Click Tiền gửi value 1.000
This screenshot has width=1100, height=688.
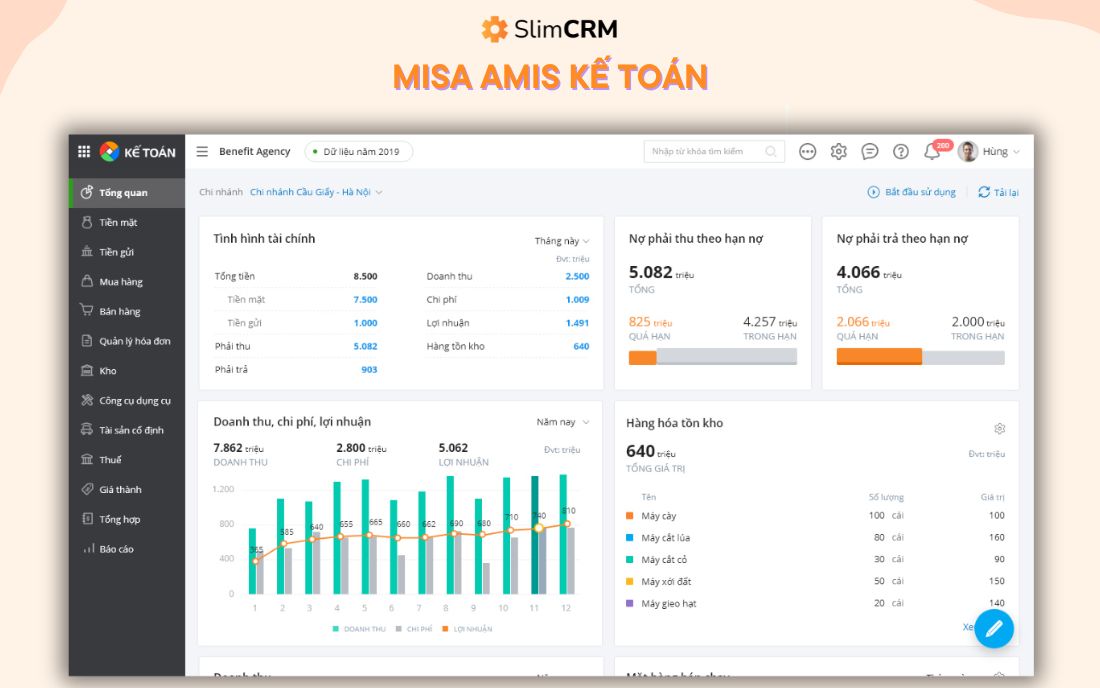click(365, 323)
